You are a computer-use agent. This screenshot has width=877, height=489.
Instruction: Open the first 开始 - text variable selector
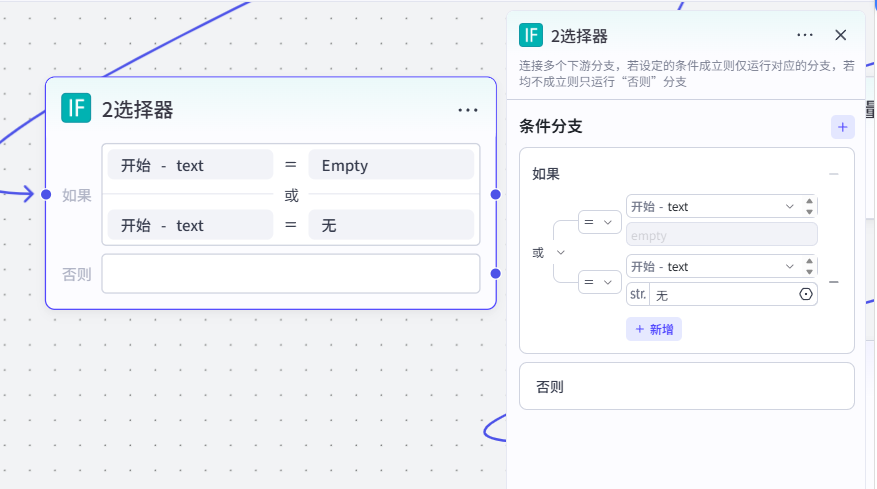tap(713, 206)
